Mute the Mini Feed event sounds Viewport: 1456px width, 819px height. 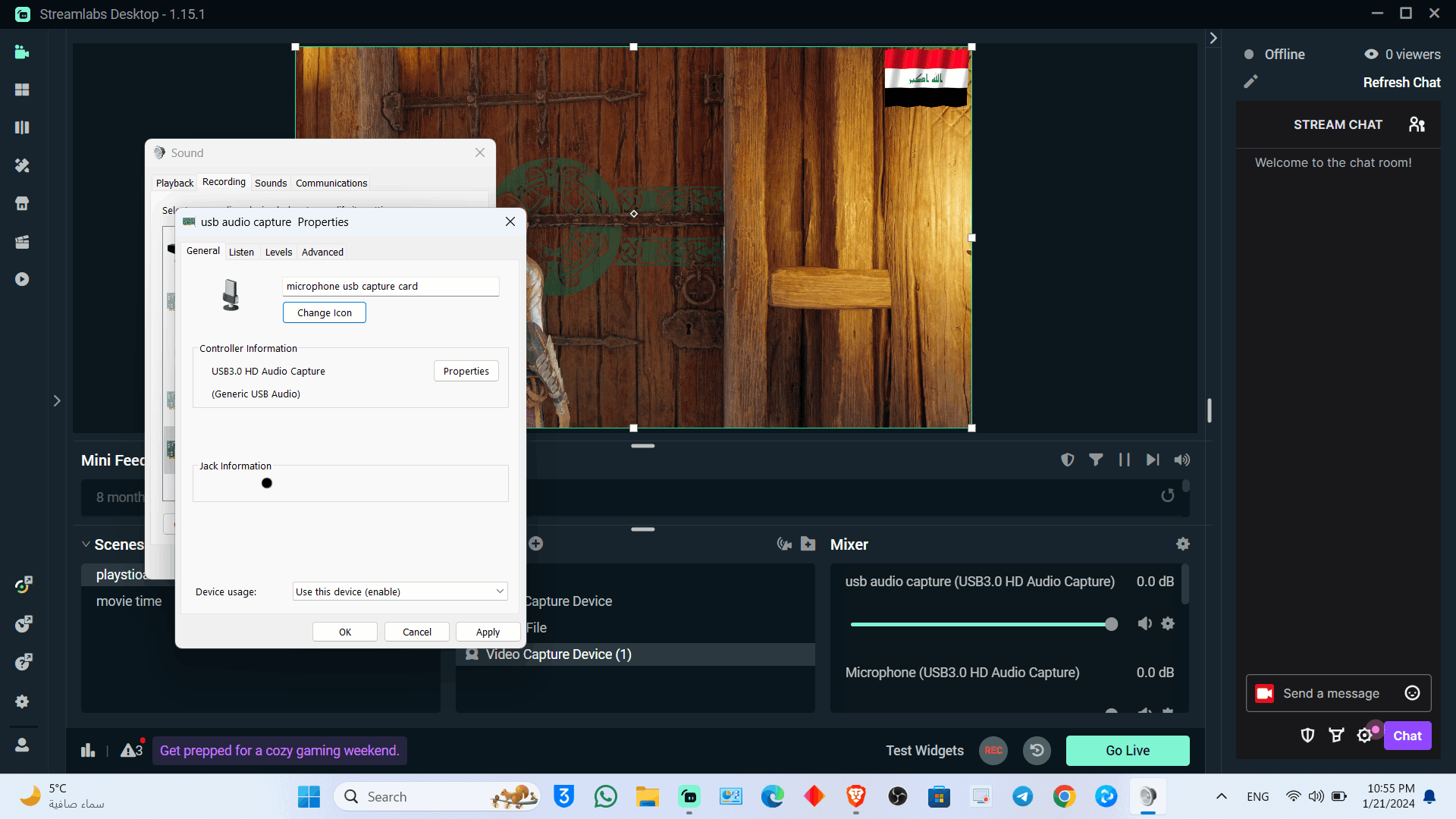tap(1182, 460)
